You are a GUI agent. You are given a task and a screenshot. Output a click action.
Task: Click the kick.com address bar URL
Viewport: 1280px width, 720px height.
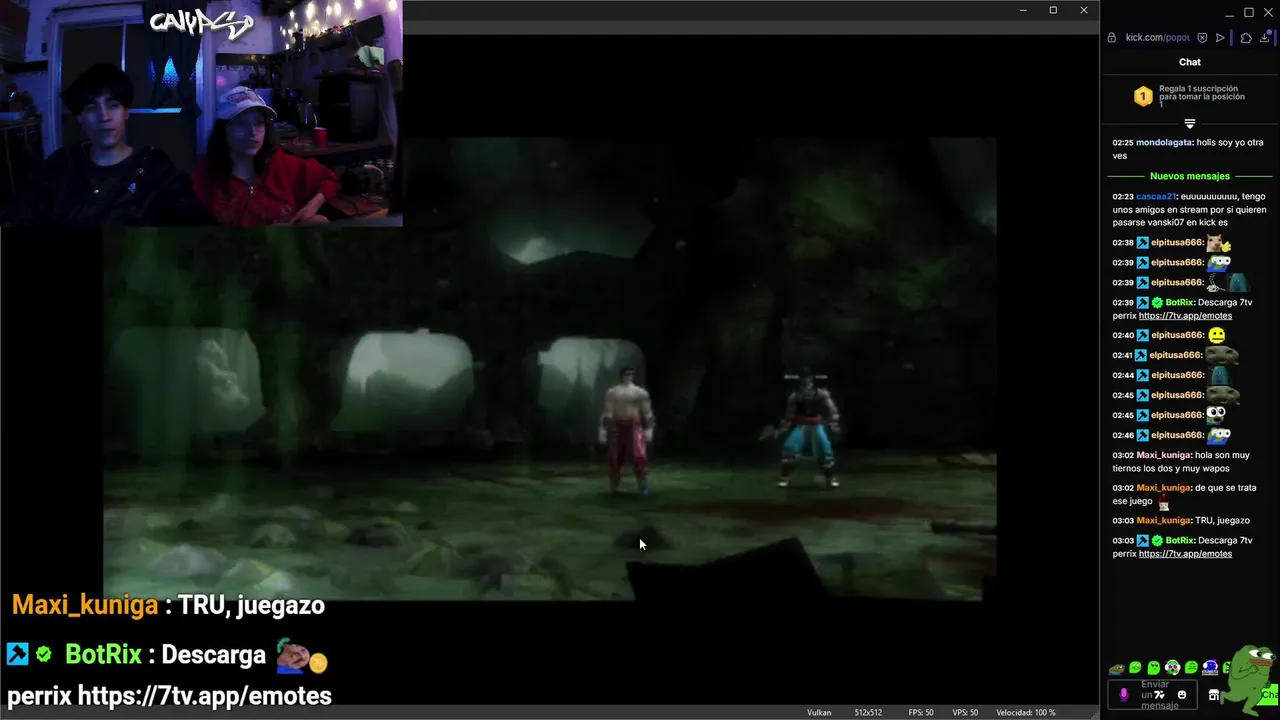pyautogui.click(x=1158, y=38)
